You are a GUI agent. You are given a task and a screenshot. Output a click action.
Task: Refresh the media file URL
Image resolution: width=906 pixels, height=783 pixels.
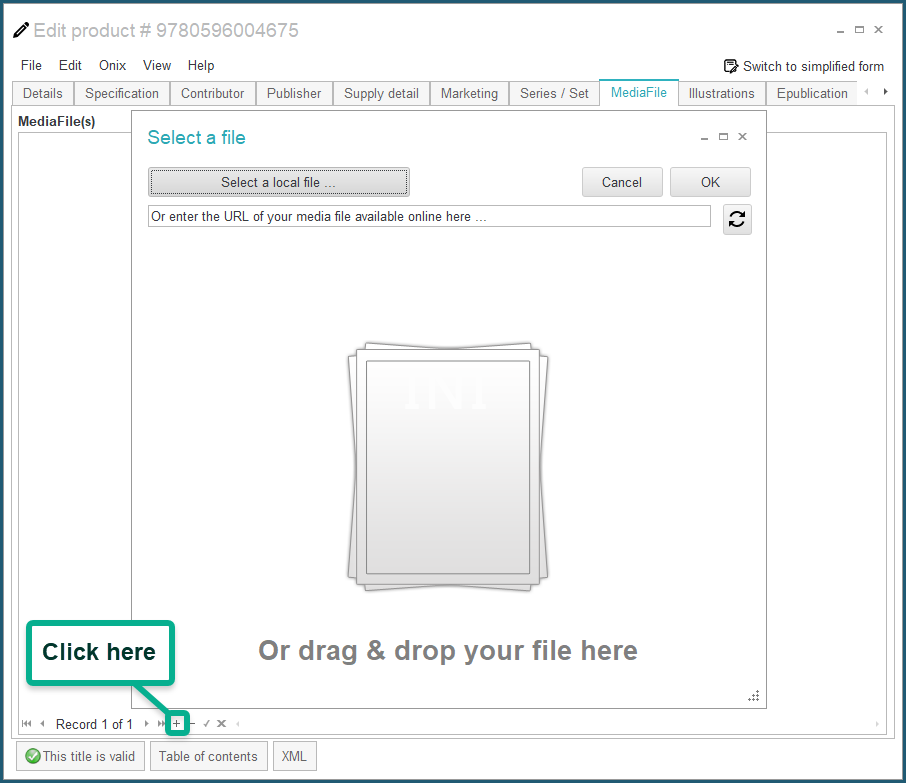(737, 220)
